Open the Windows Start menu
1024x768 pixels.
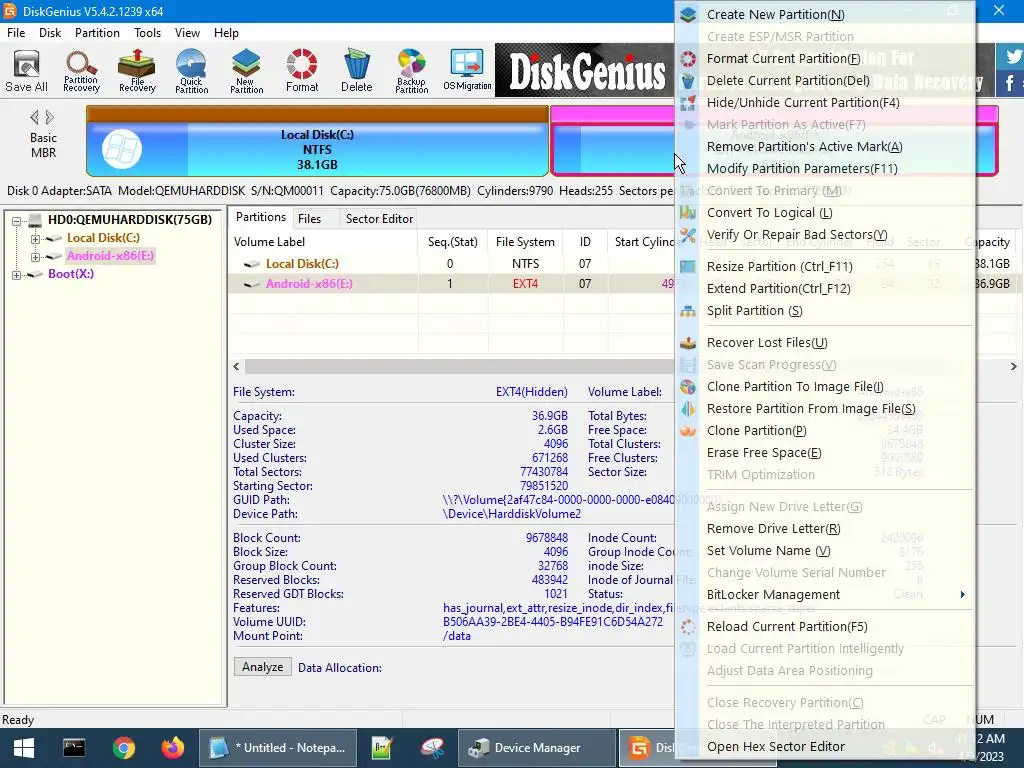point(24,748)
